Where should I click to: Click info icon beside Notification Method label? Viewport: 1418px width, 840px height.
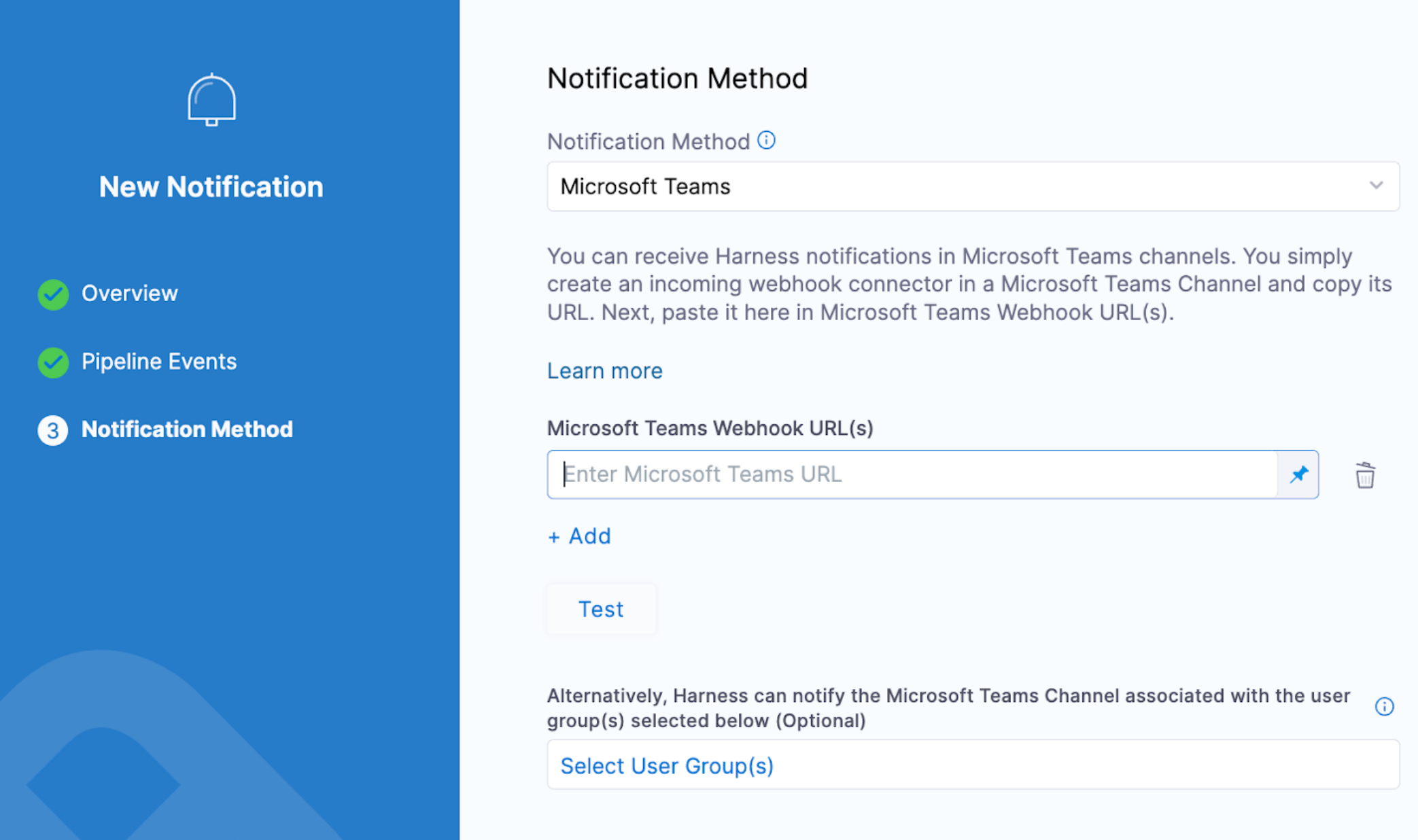[766, 140]
